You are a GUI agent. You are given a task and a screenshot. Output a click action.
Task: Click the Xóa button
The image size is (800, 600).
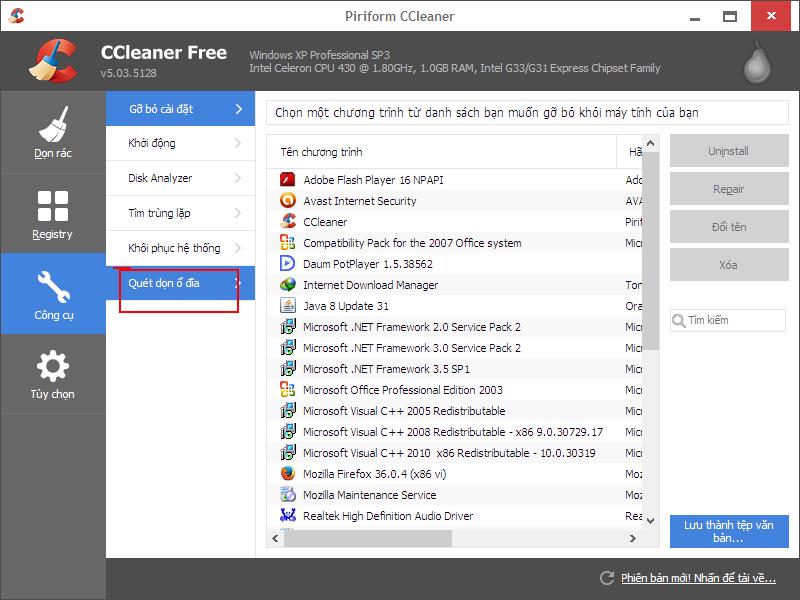[729, 265]
